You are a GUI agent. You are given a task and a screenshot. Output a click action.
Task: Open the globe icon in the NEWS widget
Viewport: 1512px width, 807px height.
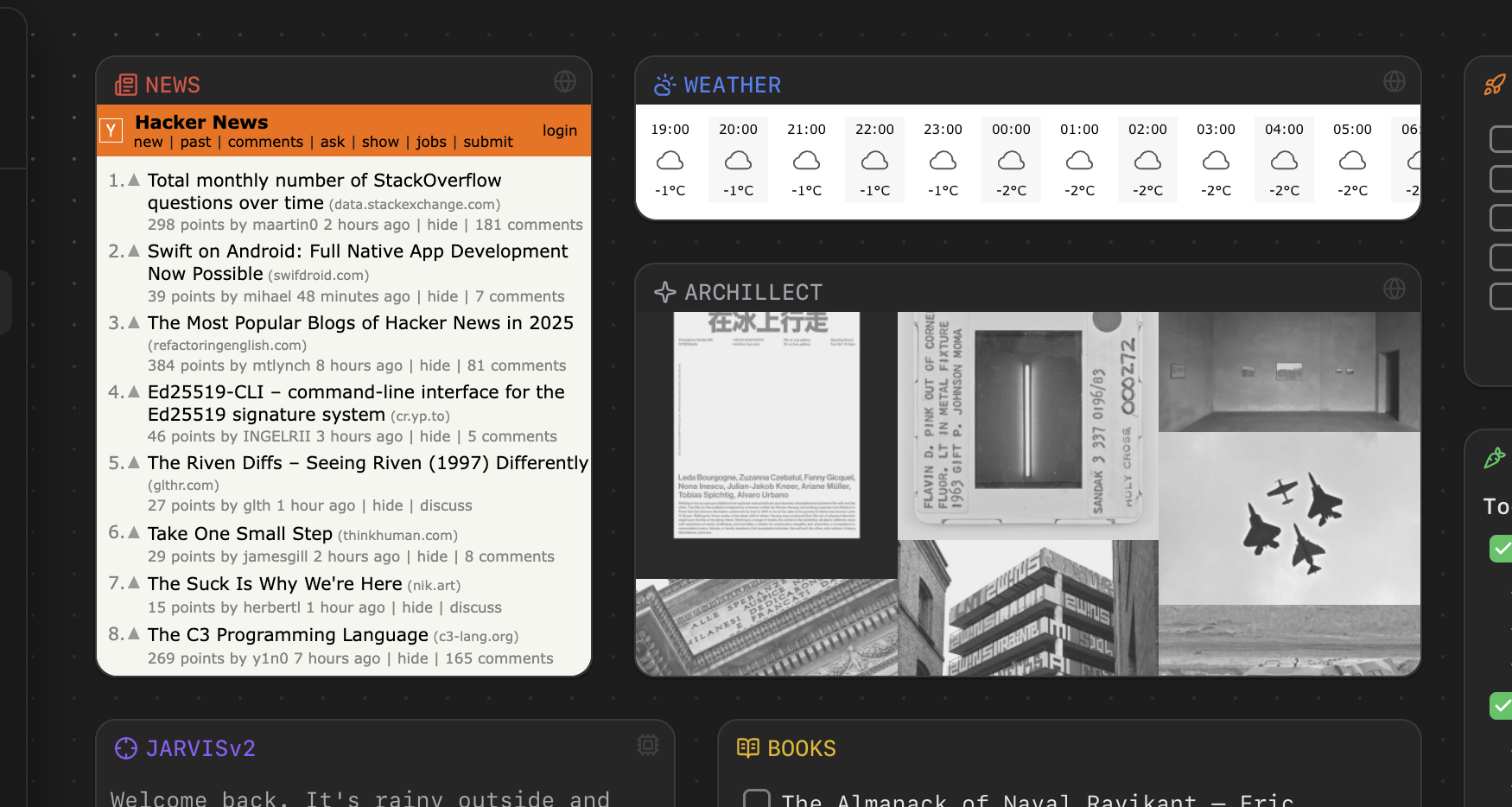pyautogui.click(x=566, y=80)
